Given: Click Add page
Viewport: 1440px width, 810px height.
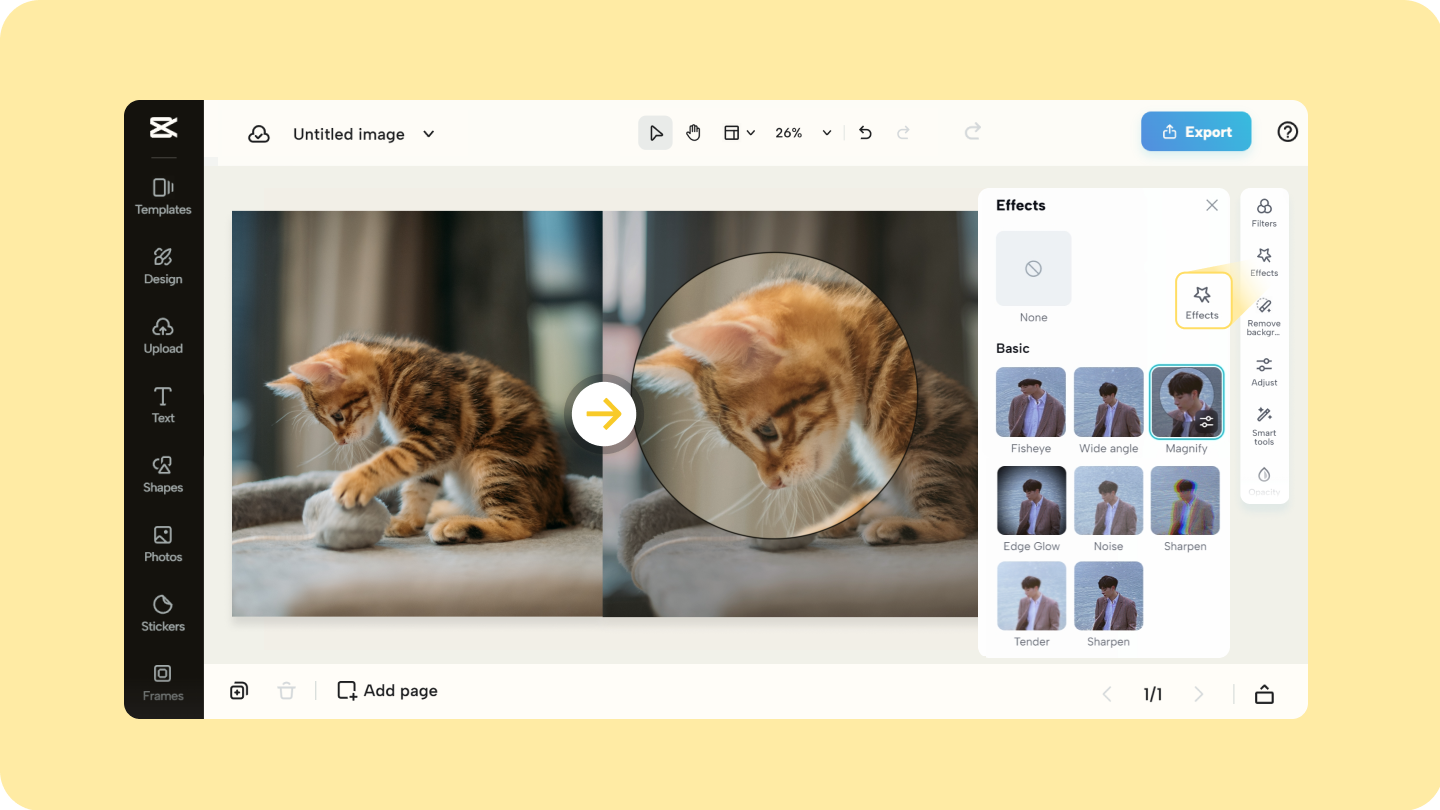Looking at the screenshot, I should (x=387, y=691).
